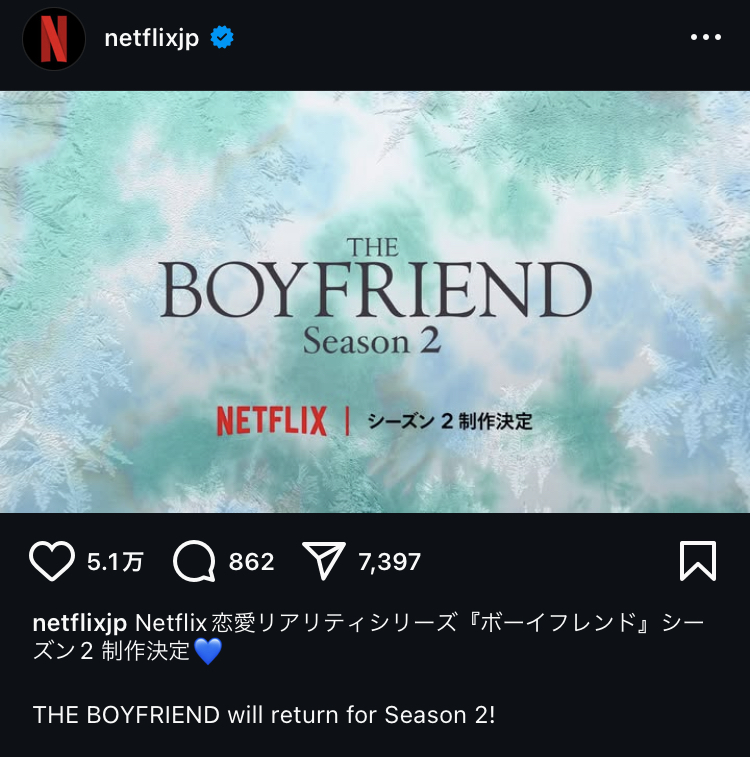Open the Netflix profile picture

[x=54, y=39]
